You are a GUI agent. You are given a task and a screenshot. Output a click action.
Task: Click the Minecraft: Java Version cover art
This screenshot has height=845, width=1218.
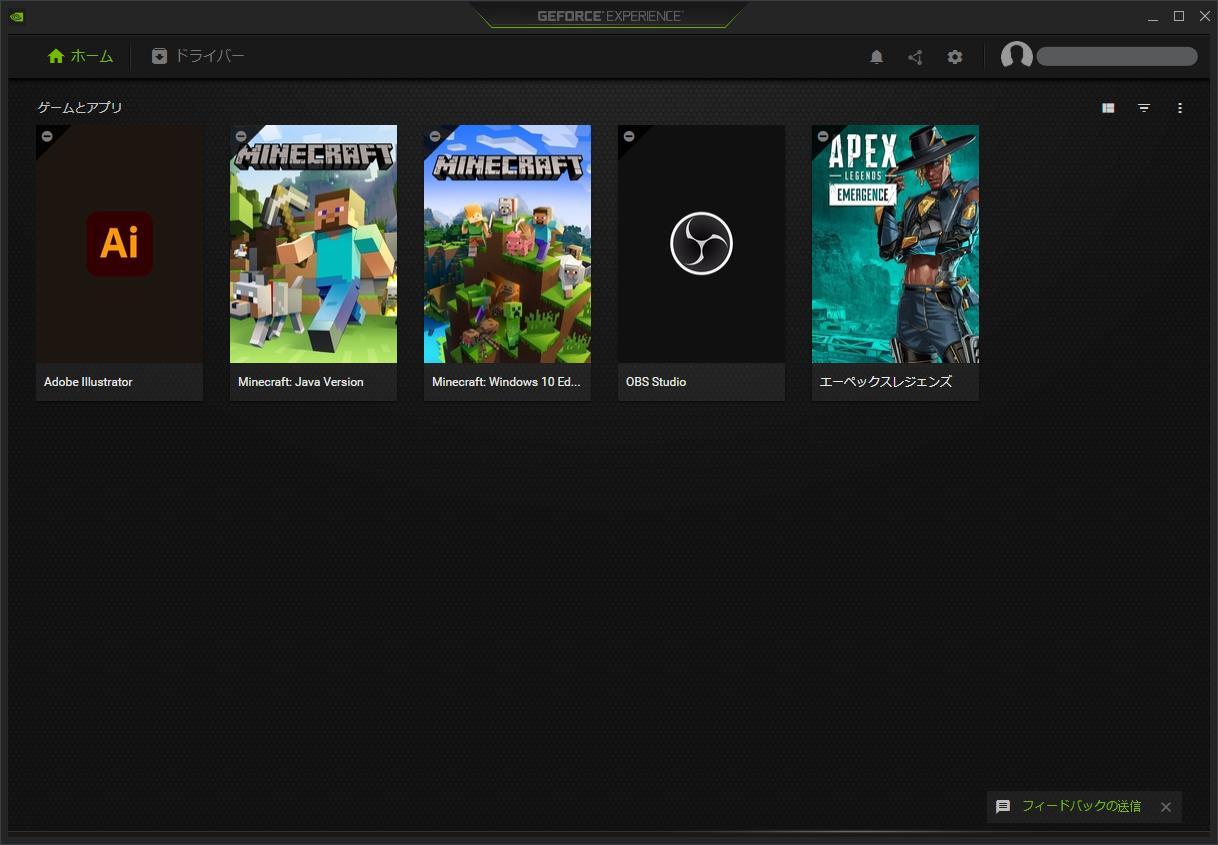point(313,244)
